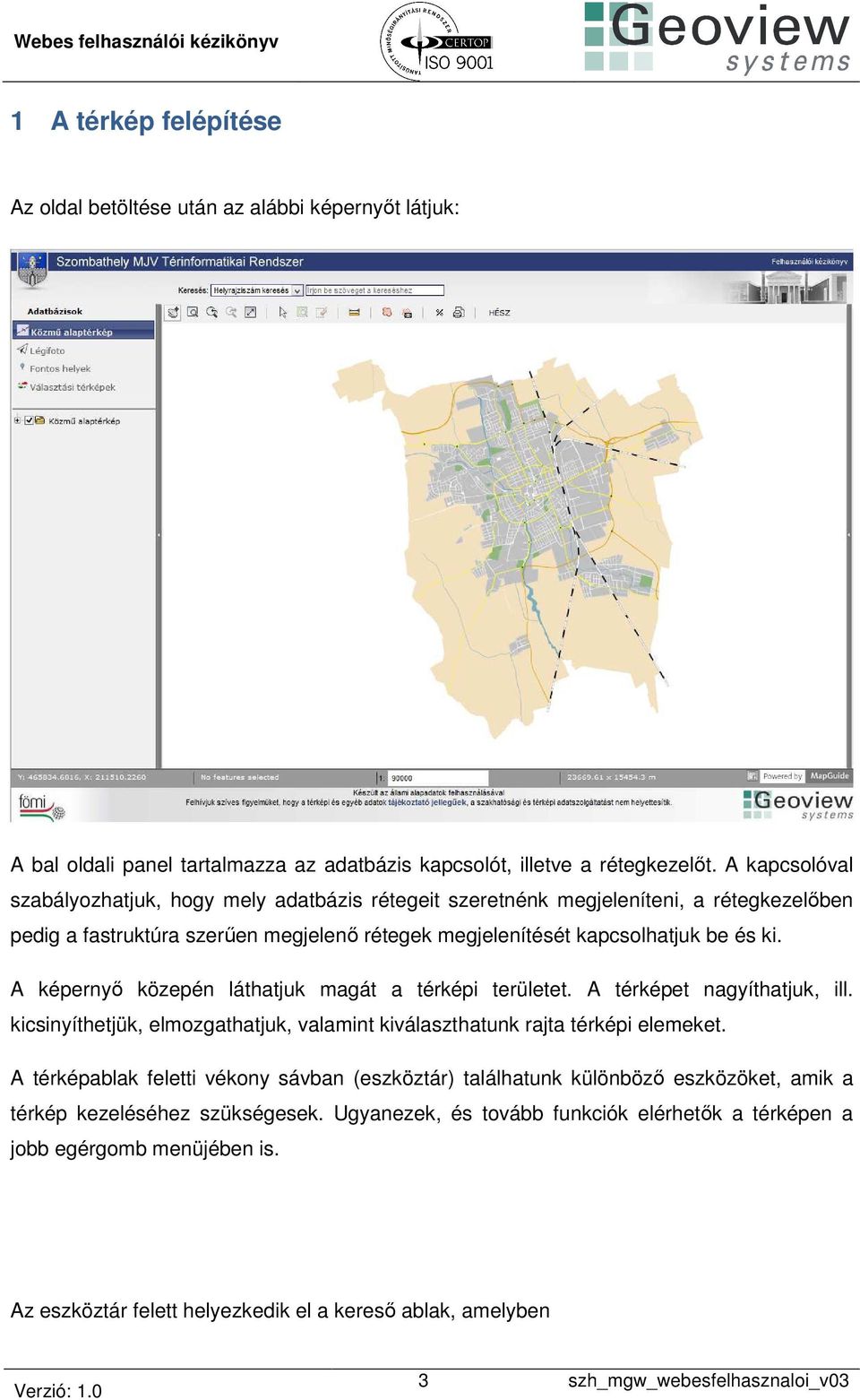
Task: Click the 'No features selected' status text
Action: pyautogui.click(x=239, y=777)
